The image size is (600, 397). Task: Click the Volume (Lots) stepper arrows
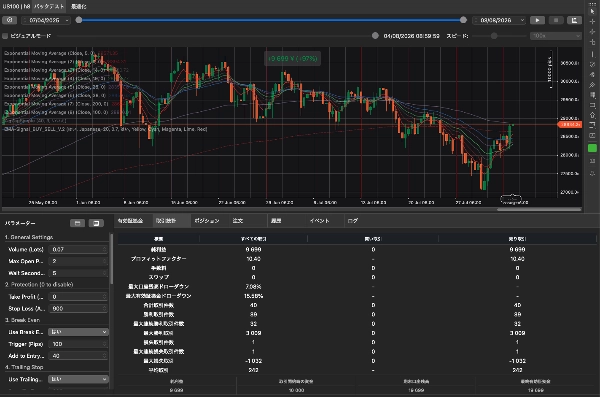click(105, 250)
